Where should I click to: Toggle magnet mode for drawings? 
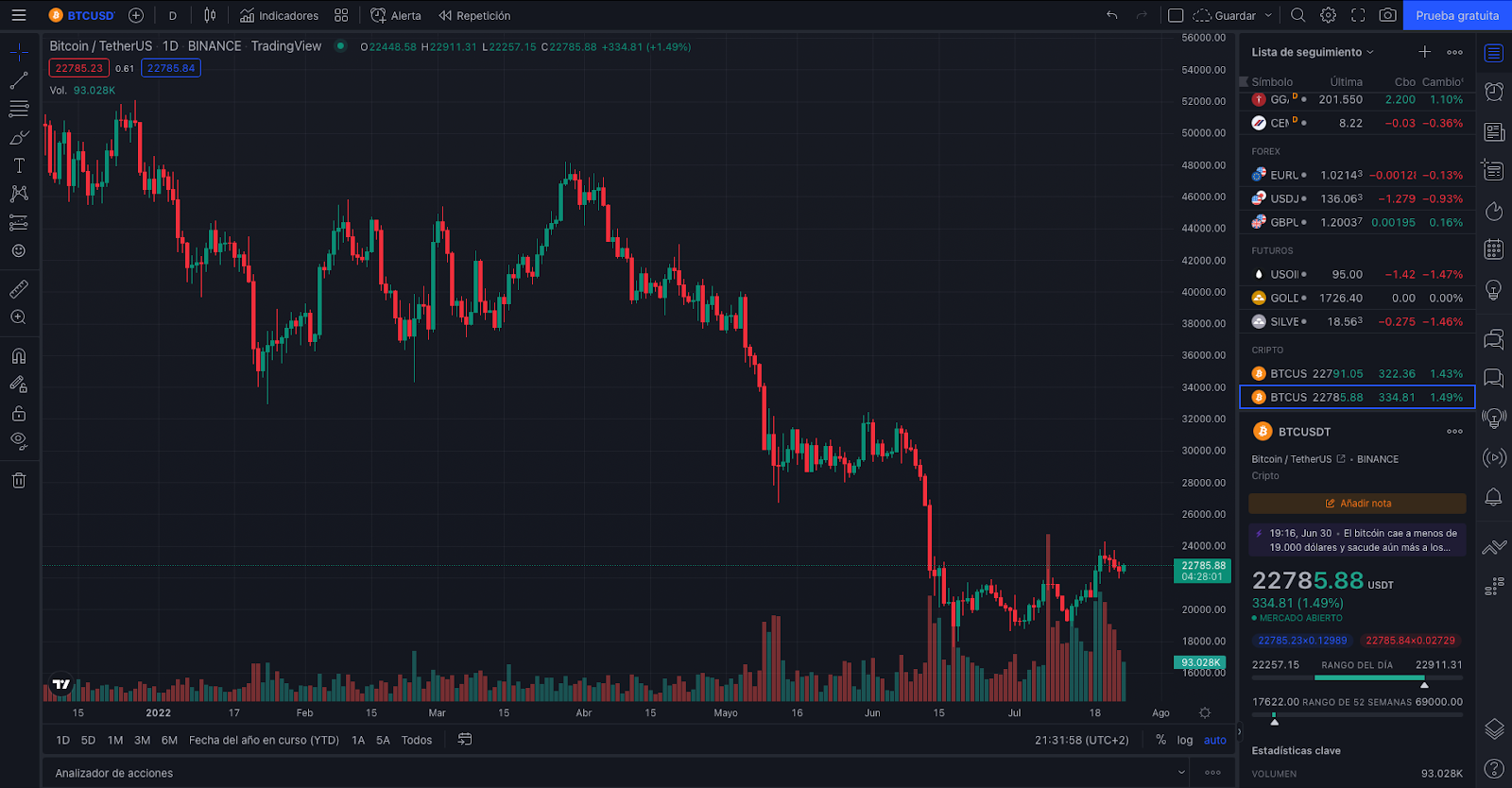pyautogui.click(x=19, y=356)
